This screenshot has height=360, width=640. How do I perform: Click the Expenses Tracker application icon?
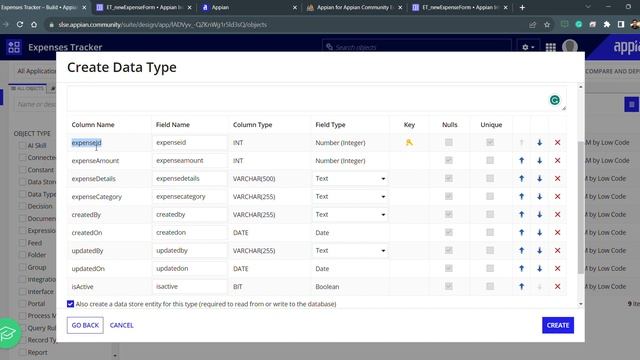[14, 47]
